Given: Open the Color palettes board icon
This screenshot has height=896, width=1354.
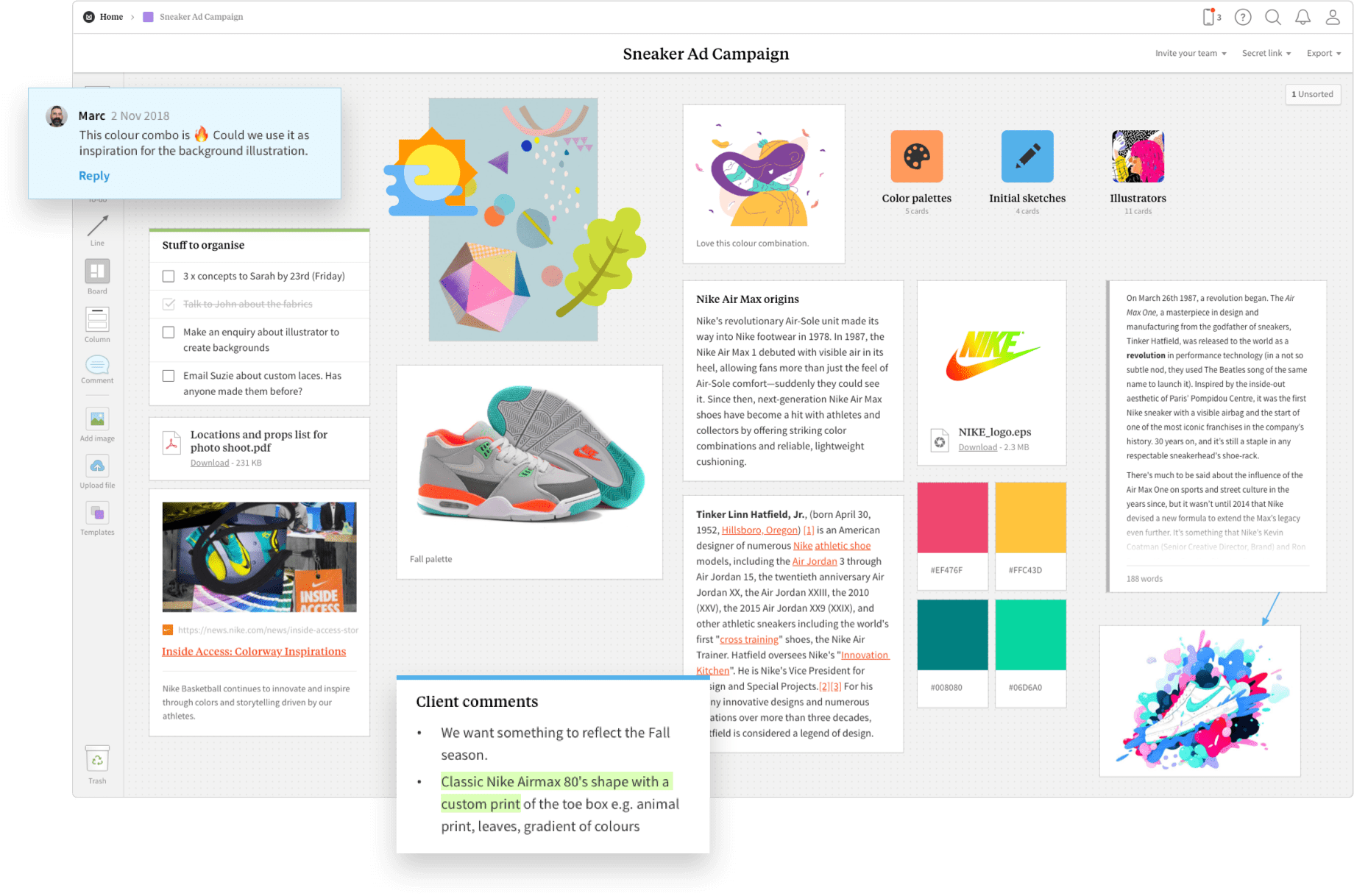Looking at the screenshot, I should click(x=917, y=156).
